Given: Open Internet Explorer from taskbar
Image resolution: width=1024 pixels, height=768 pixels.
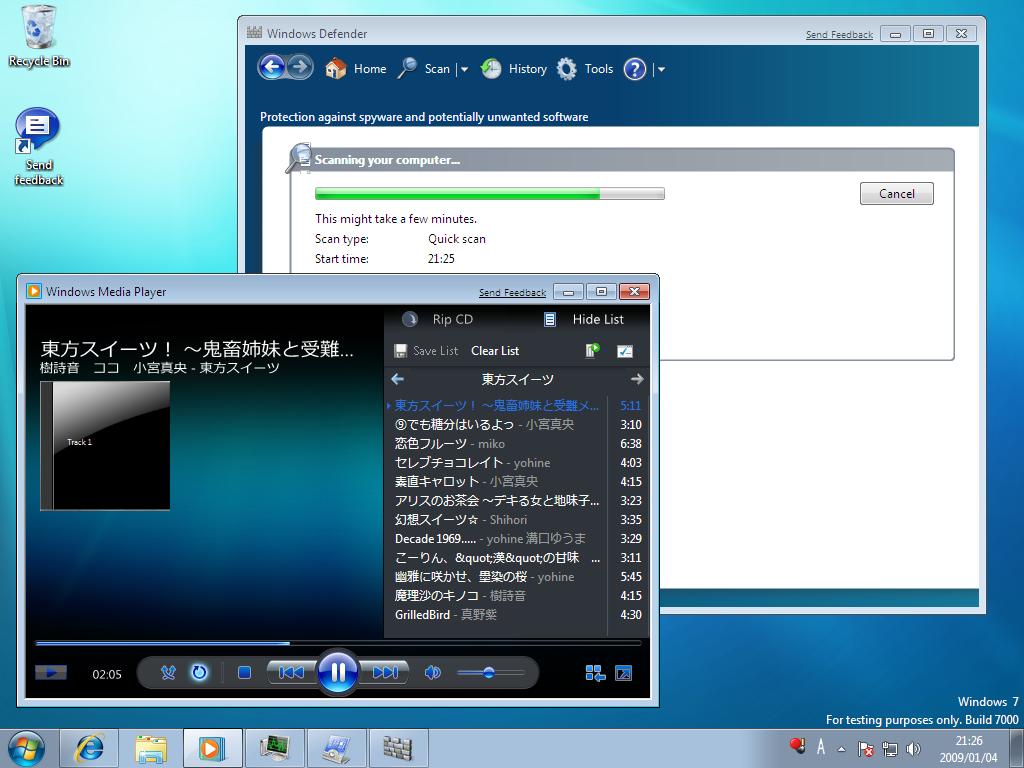Looking at the screenshot, I should point(89,748).
